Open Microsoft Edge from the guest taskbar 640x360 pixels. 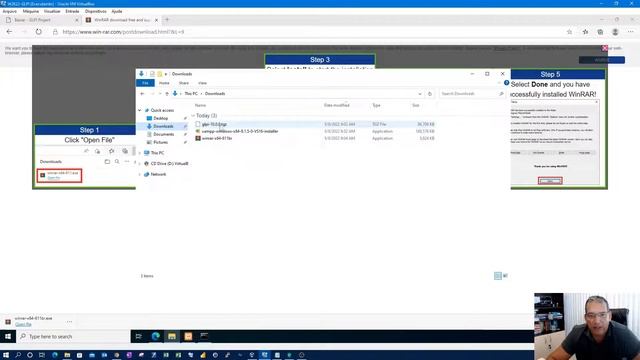pos(156,336)
